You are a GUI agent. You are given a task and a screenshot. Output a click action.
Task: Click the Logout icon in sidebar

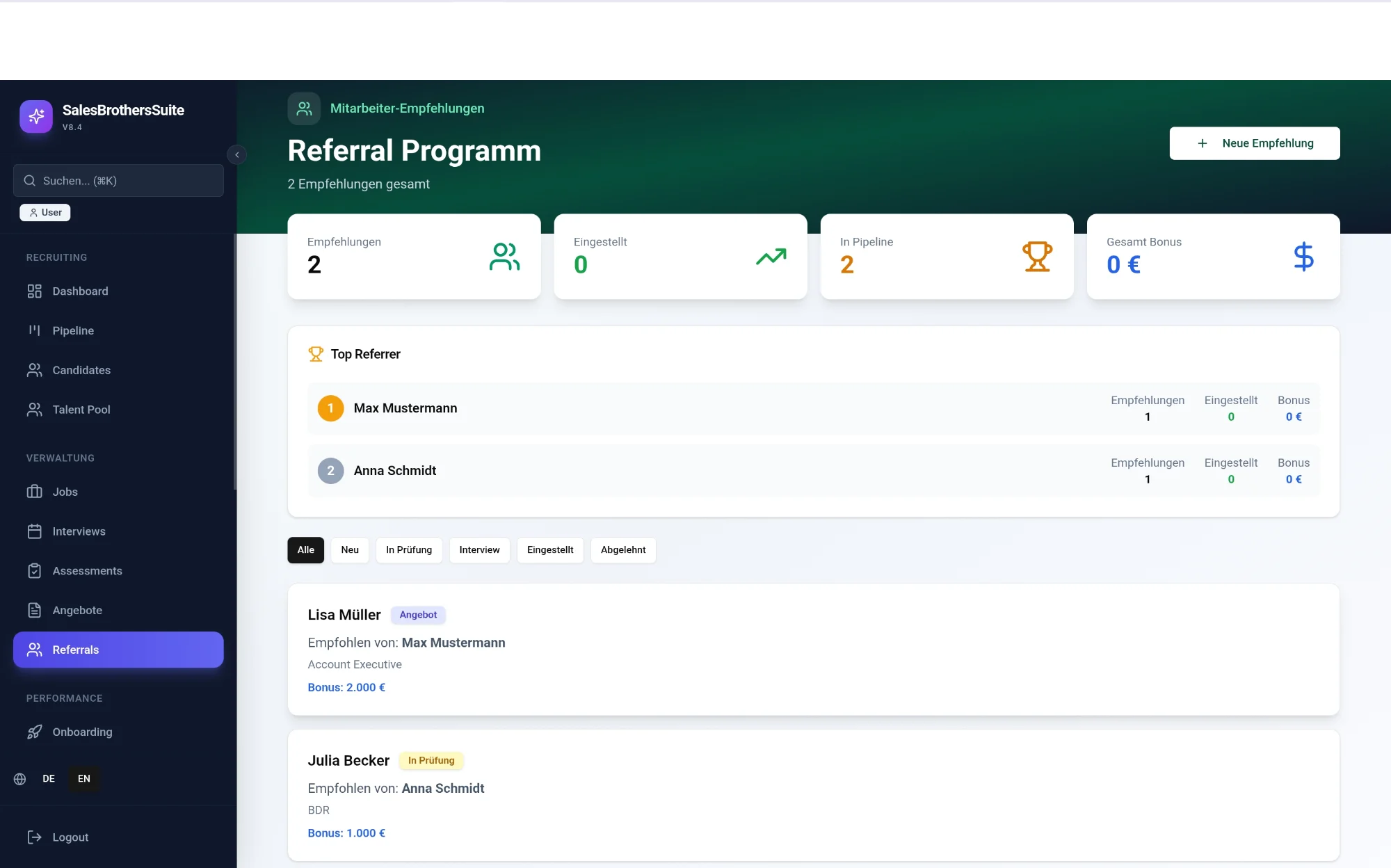34,837
